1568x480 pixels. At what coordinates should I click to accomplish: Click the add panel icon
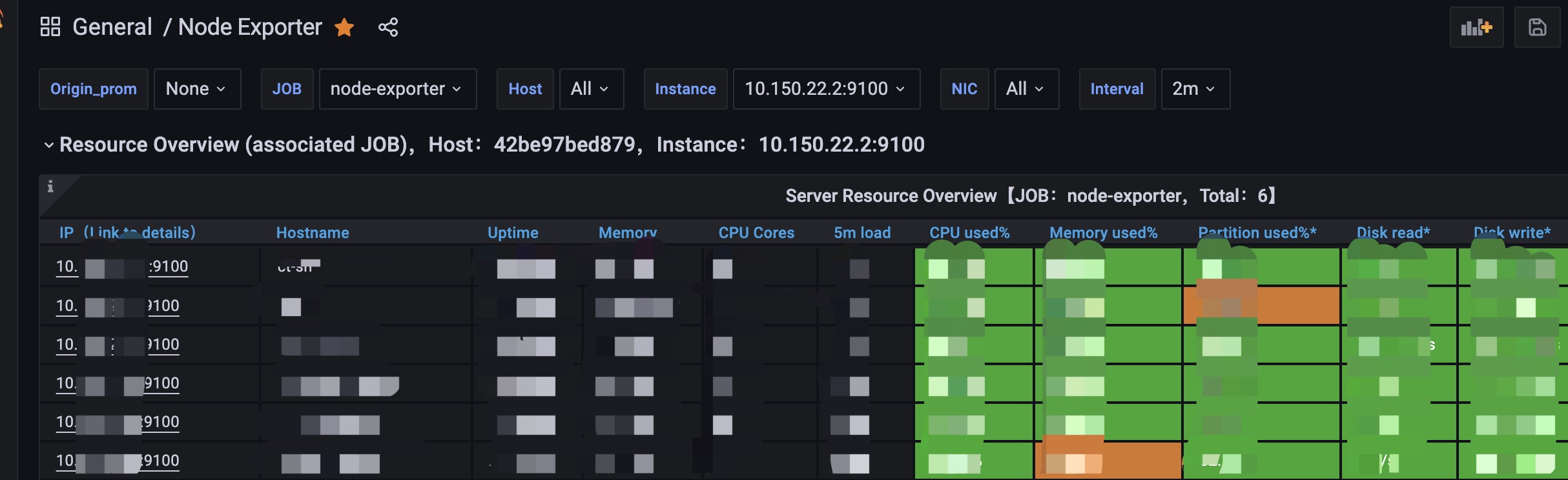point(1476,28)
